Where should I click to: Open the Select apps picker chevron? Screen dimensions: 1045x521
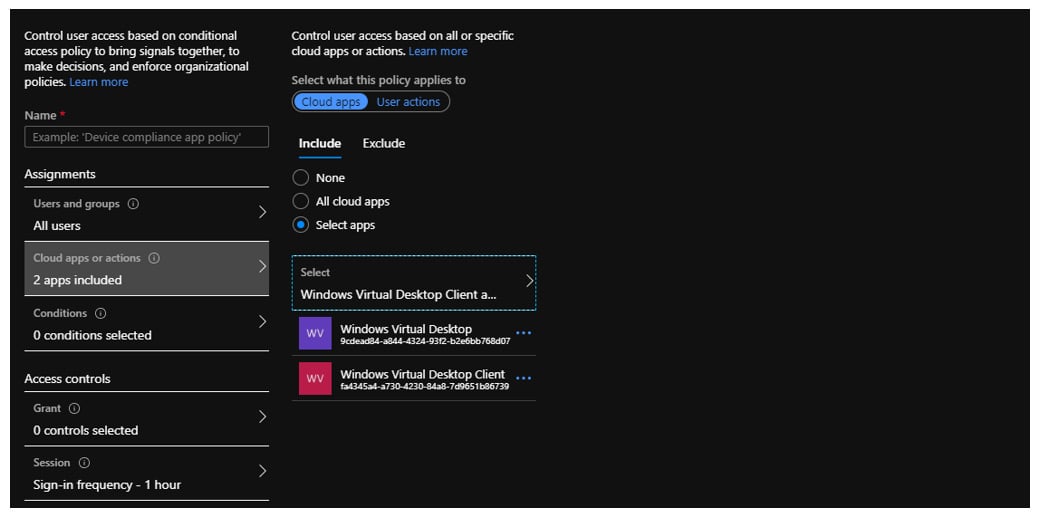point(530,281)
